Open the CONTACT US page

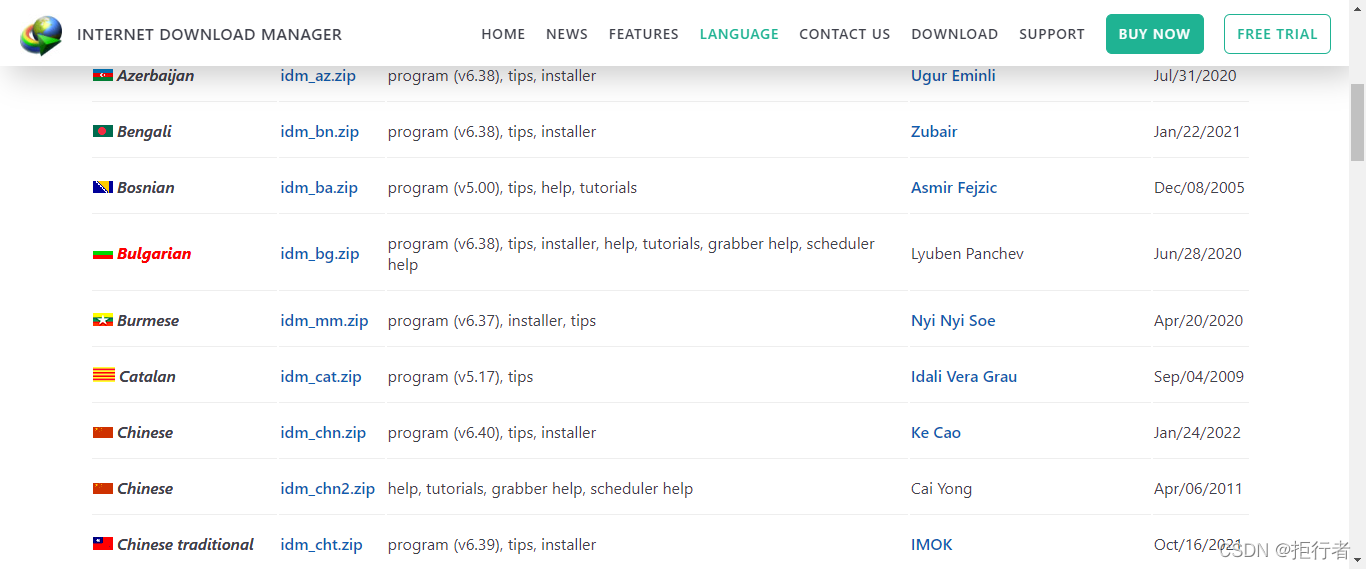pyautogui.click(x=845, y=34)
